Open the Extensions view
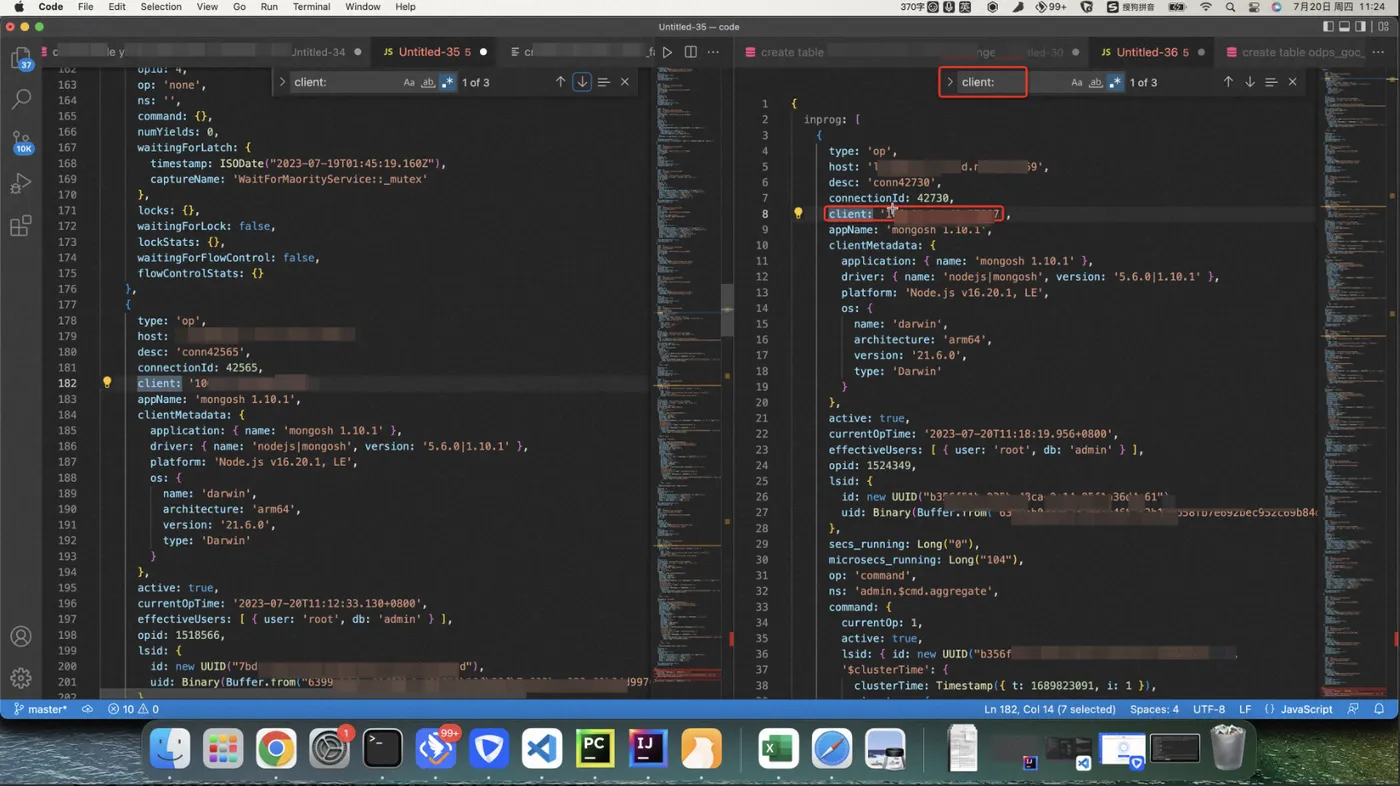This screenshot has height=786, width=1400. (21, 226)
